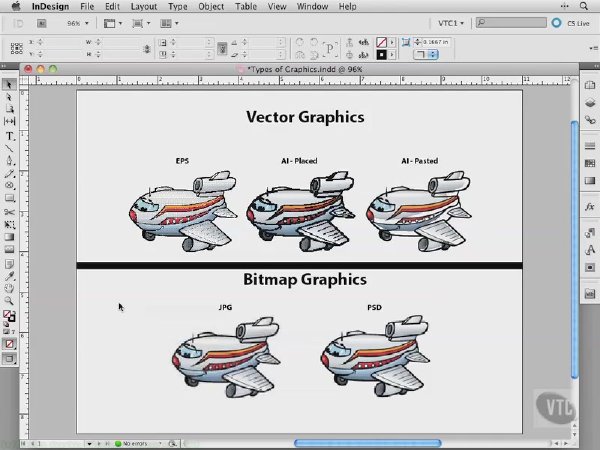This screenshot has height=450, width=600.
Task: Open the Arrange Documents dropdown
Action: [169, 23]
